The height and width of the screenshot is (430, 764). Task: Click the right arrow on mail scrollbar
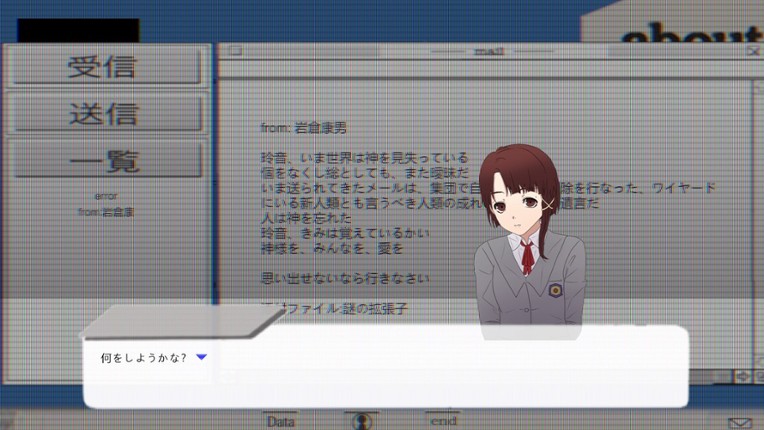click(743, 376)
